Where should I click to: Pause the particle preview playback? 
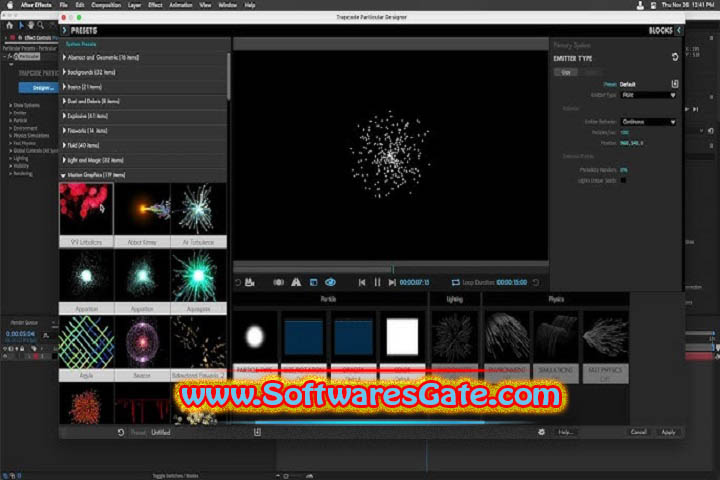pyautogui.click(x=377, y=282)
